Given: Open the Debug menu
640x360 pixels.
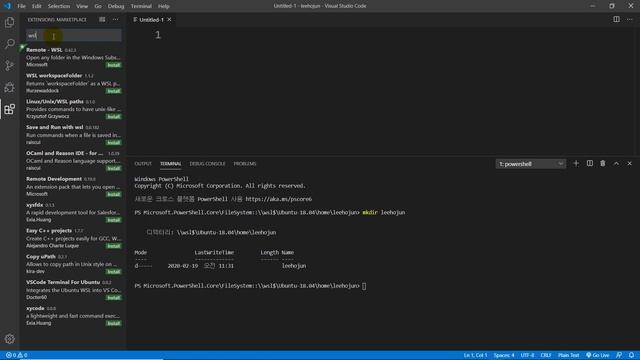Looking at the screenshot, I should 116,6.
